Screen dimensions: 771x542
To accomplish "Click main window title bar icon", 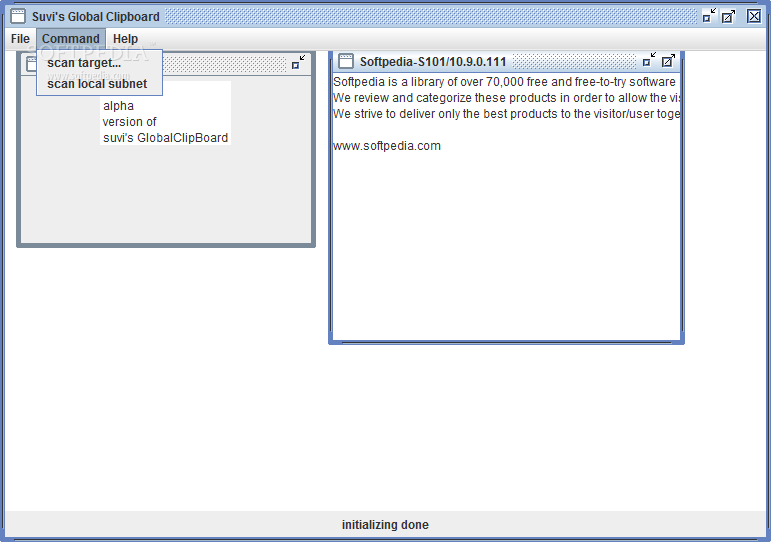I will (x=18, y=16).
